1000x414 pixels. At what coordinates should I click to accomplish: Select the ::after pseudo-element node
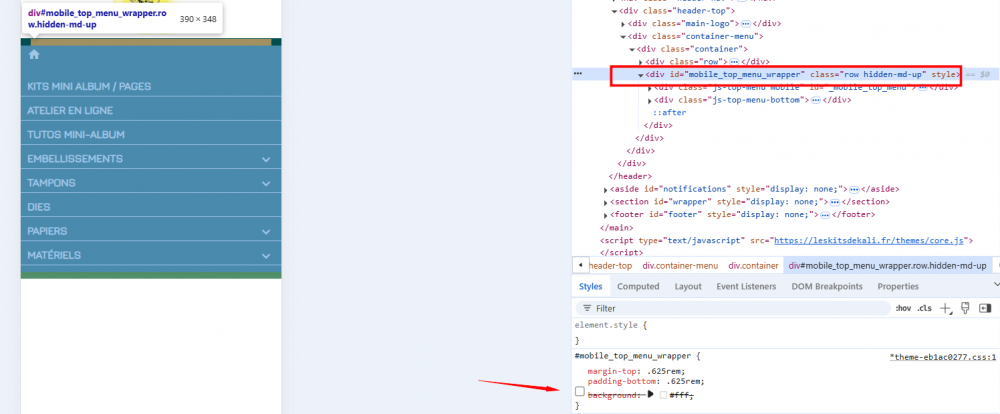(x=669, y=113)
